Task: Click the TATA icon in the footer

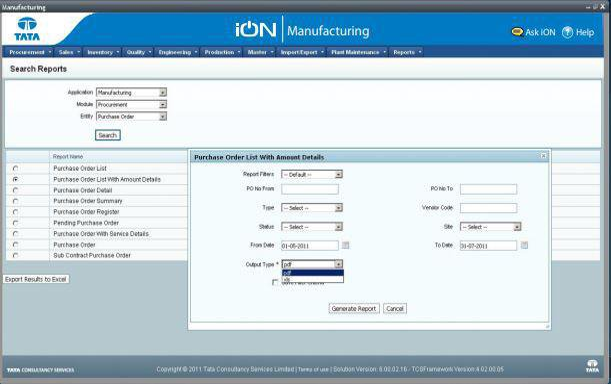Action: coord(592,366)
